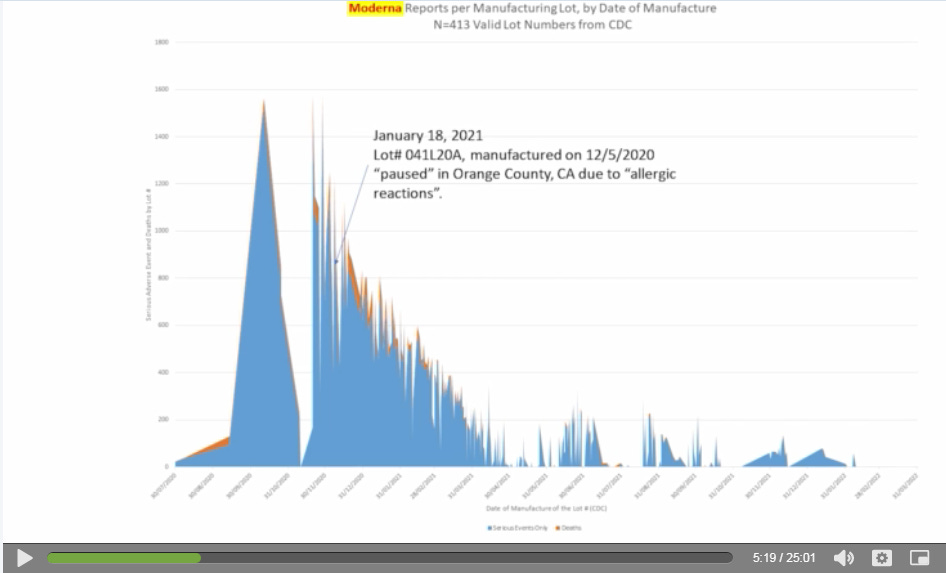Click the 1600 y-axis label
The image size is (946, 573).
(x=162, y=89)
